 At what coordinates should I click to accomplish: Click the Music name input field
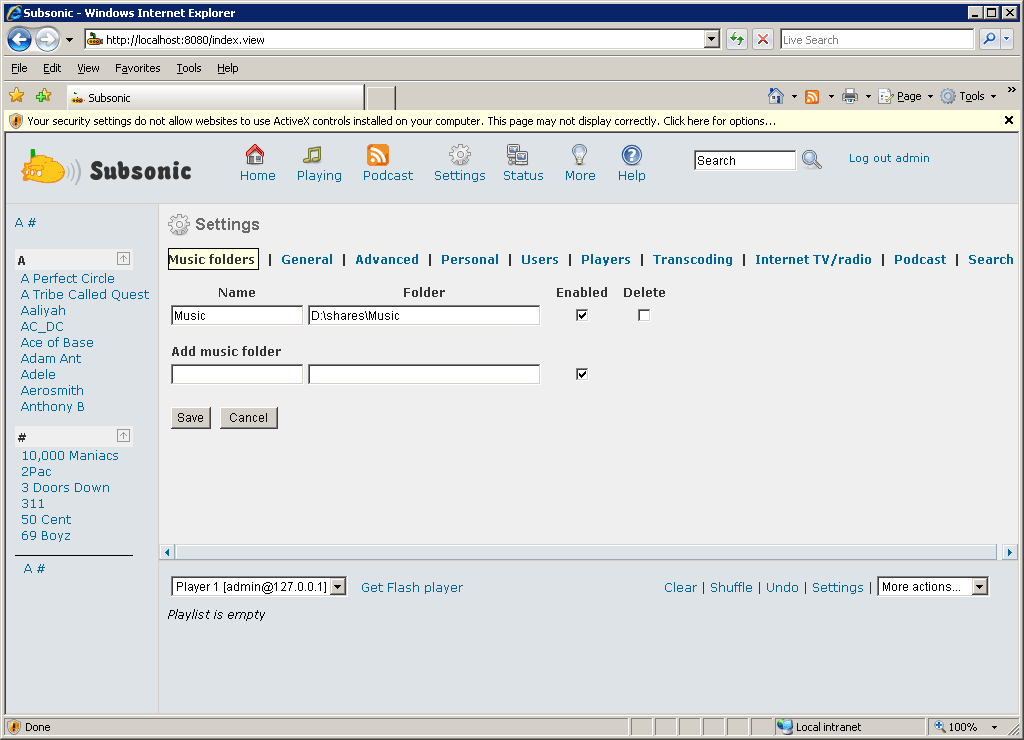click(x=237, y=315)
